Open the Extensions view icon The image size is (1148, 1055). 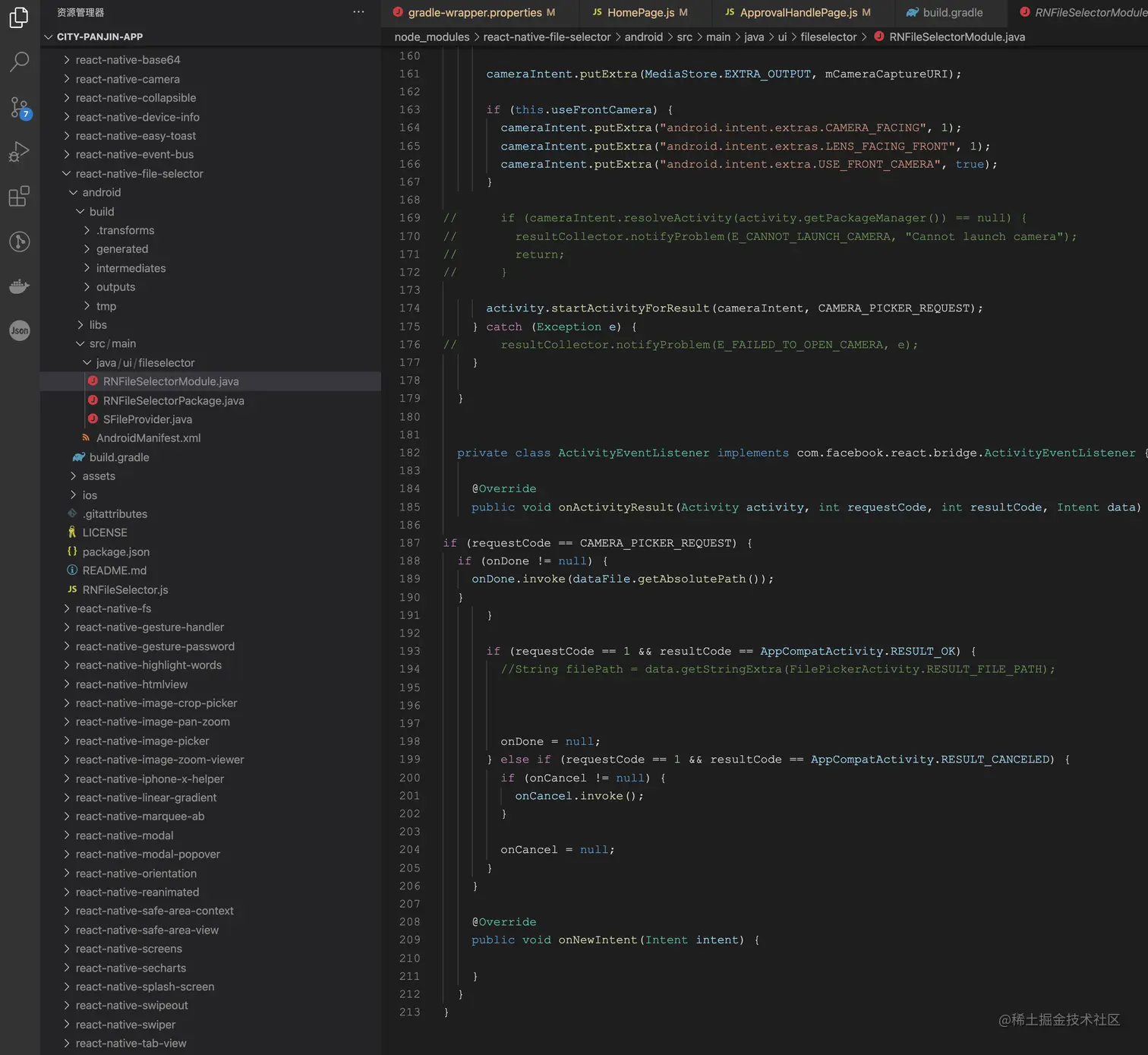tap(19, 197)
